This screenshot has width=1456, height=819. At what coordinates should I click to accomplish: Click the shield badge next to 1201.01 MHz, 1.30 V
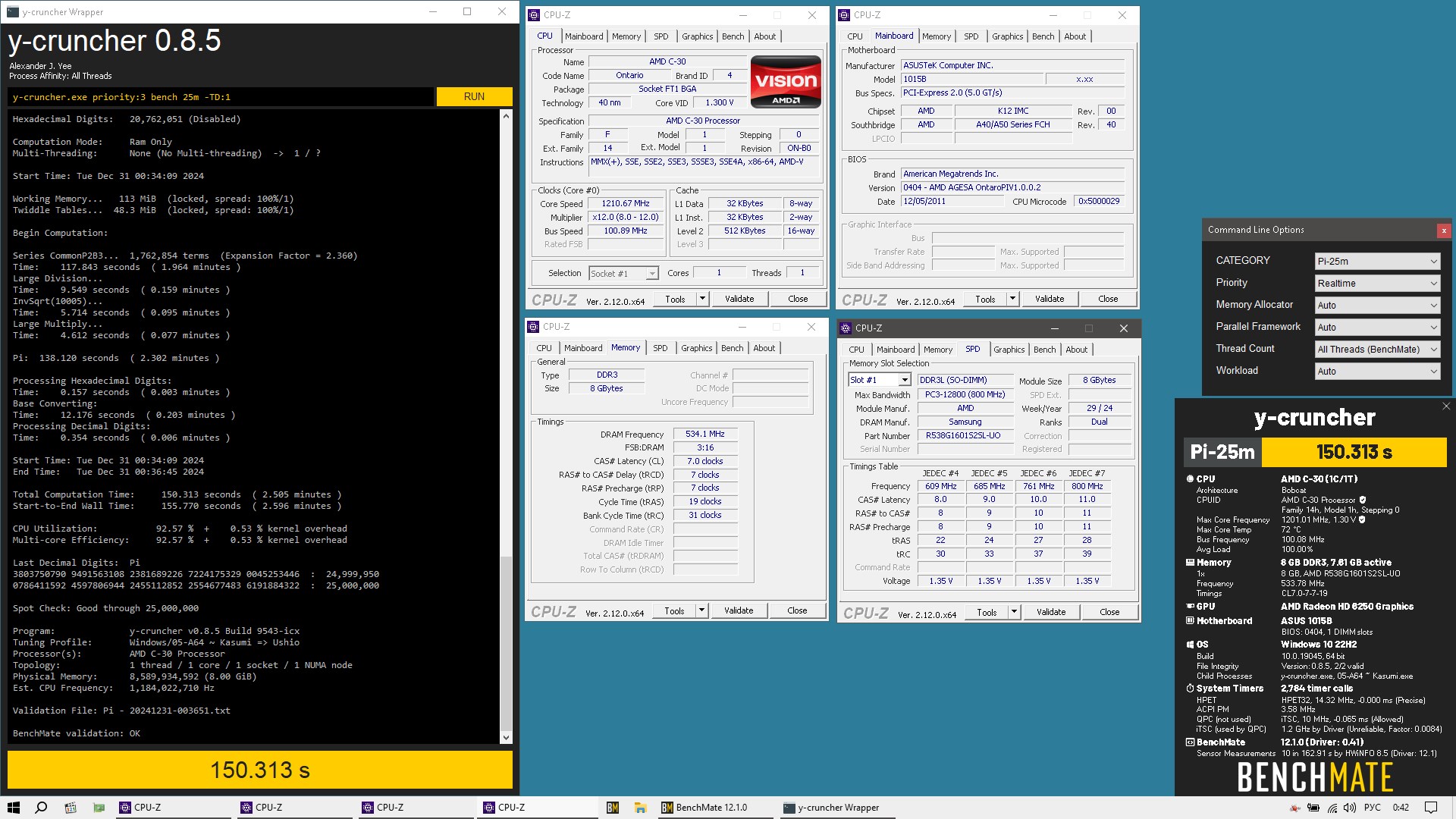pyautogui.click(x=1362, y=519)
